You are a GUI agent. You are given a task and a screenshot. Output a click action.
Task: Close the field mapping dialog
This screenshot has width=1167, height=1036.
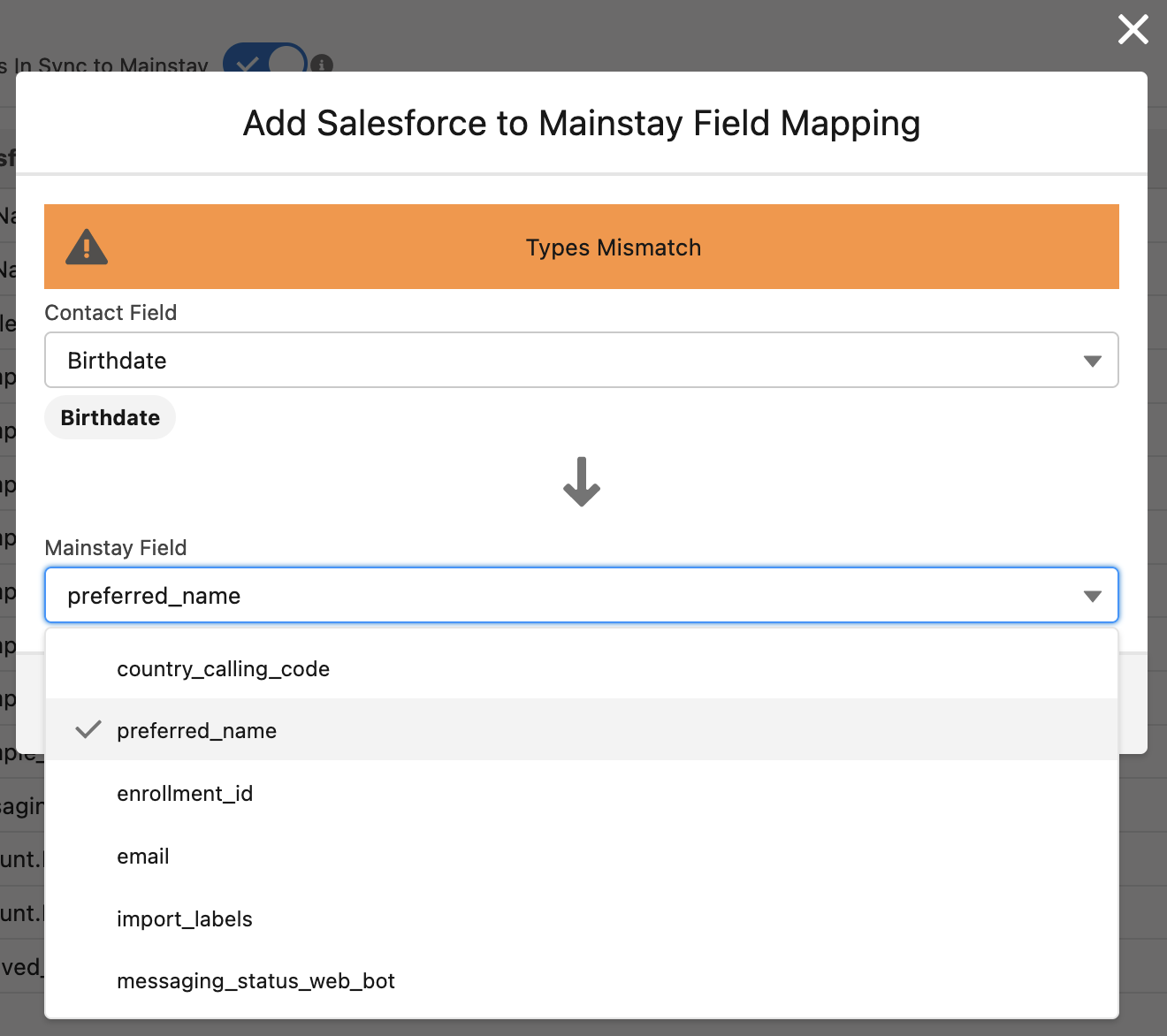(x=1133, y=29)
